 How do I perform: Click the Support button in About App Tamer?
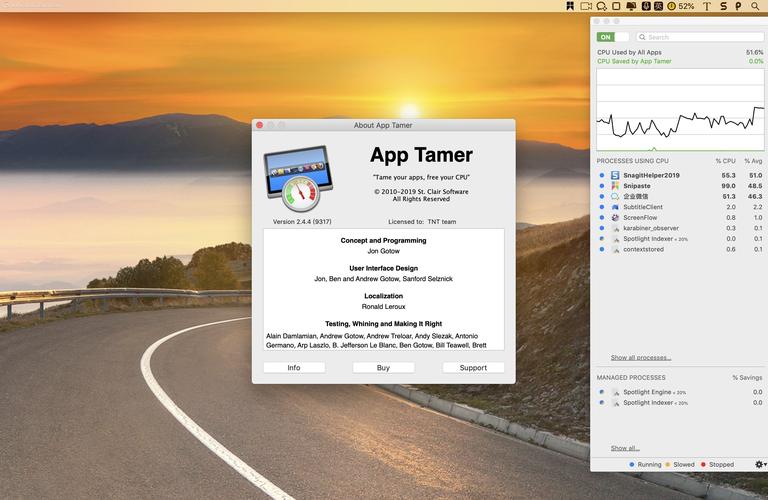pos(473,368)
